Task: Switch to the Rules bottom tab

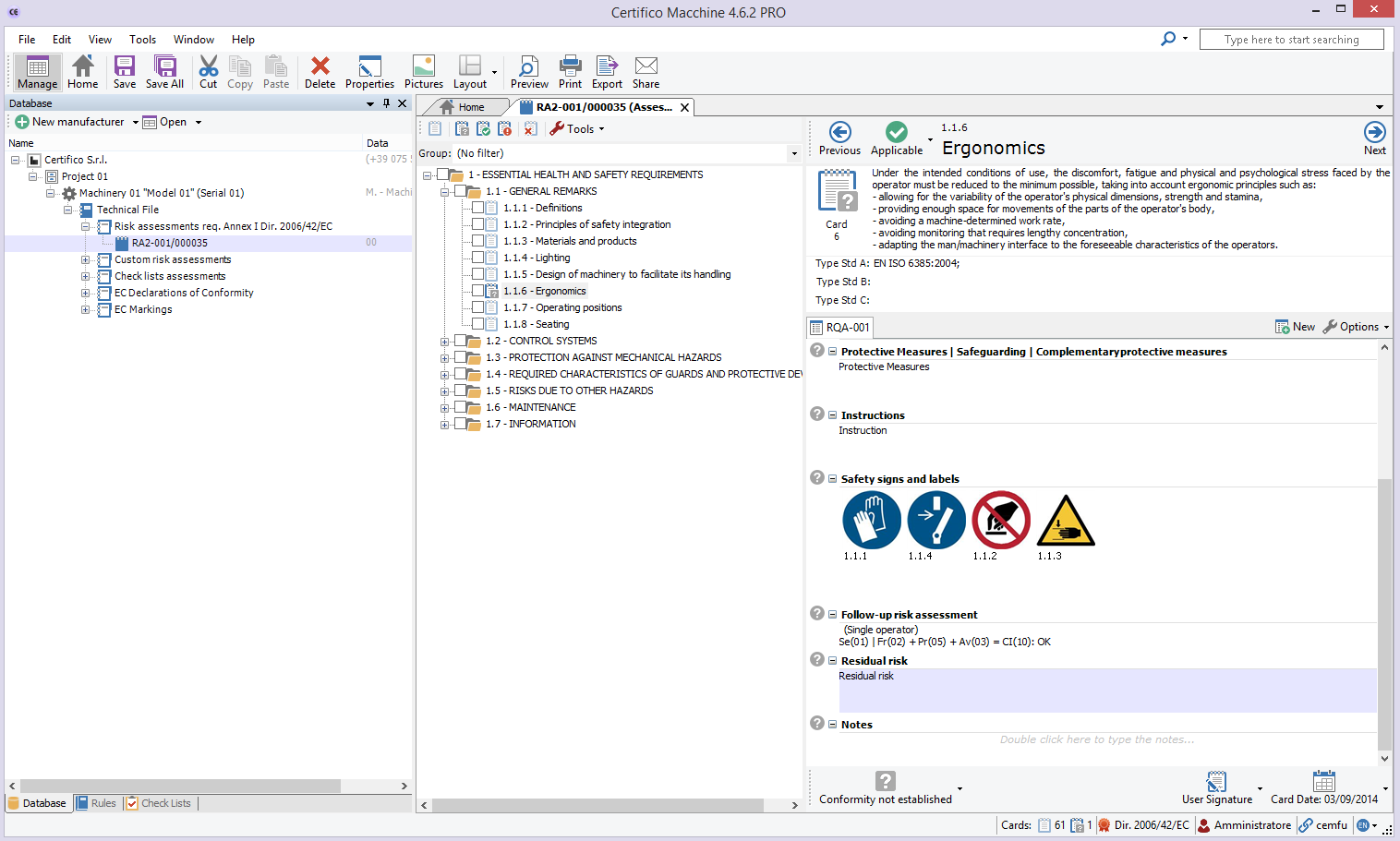Action: (97, 803)
